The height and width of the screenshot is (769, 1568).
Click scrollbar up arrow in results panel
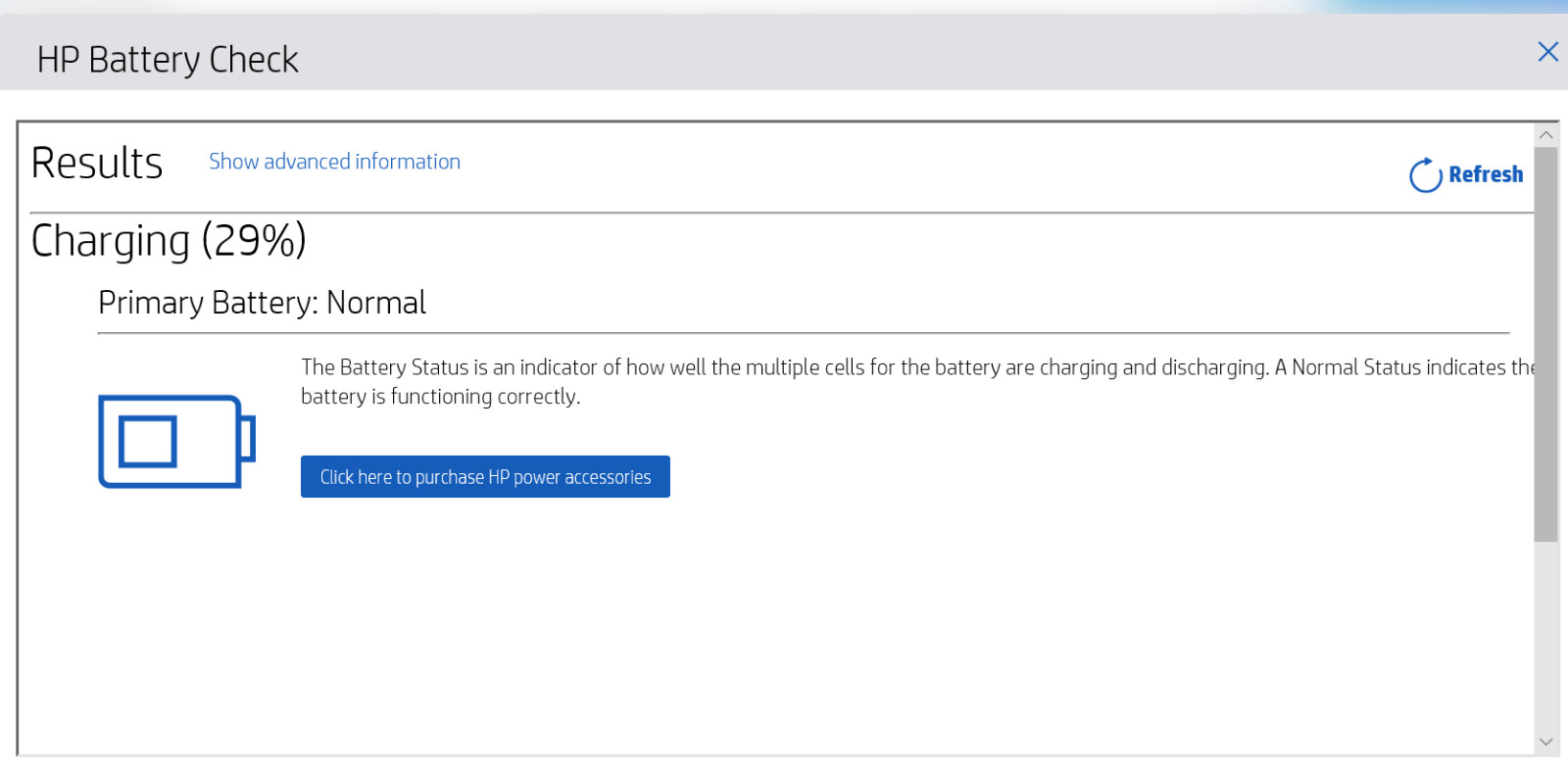pyautogui.click(x=1546, y=135)
